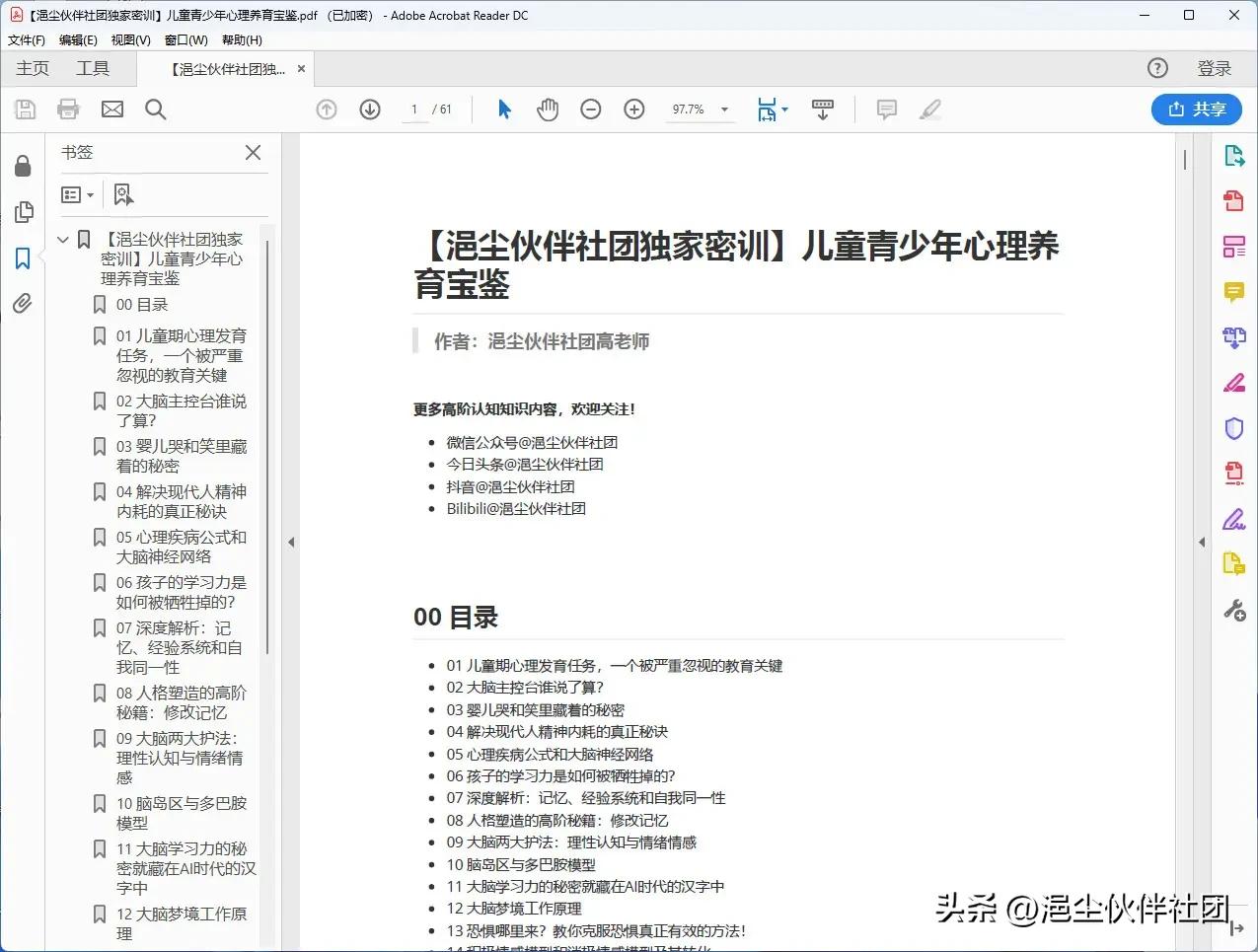Open bookmark 10 脑岛区与多巴胺模型
Screen dimensions: 1258x952
(x=182, y=814)
